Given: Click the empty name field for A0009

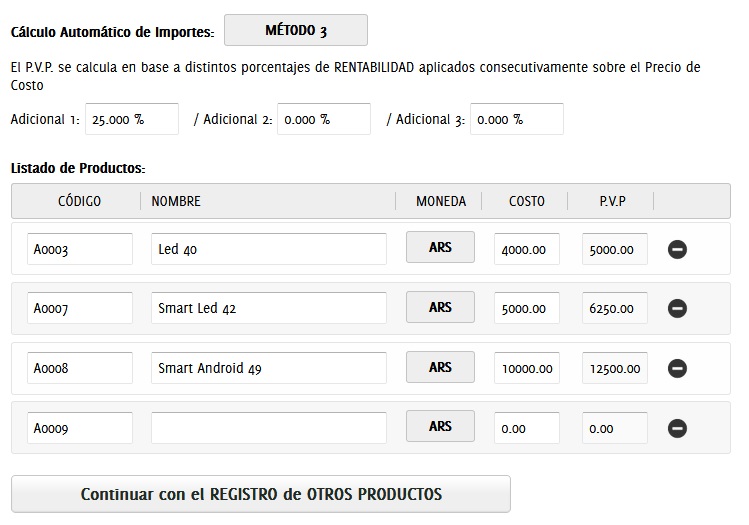Looking at the screenshot, I should [269, 428].
